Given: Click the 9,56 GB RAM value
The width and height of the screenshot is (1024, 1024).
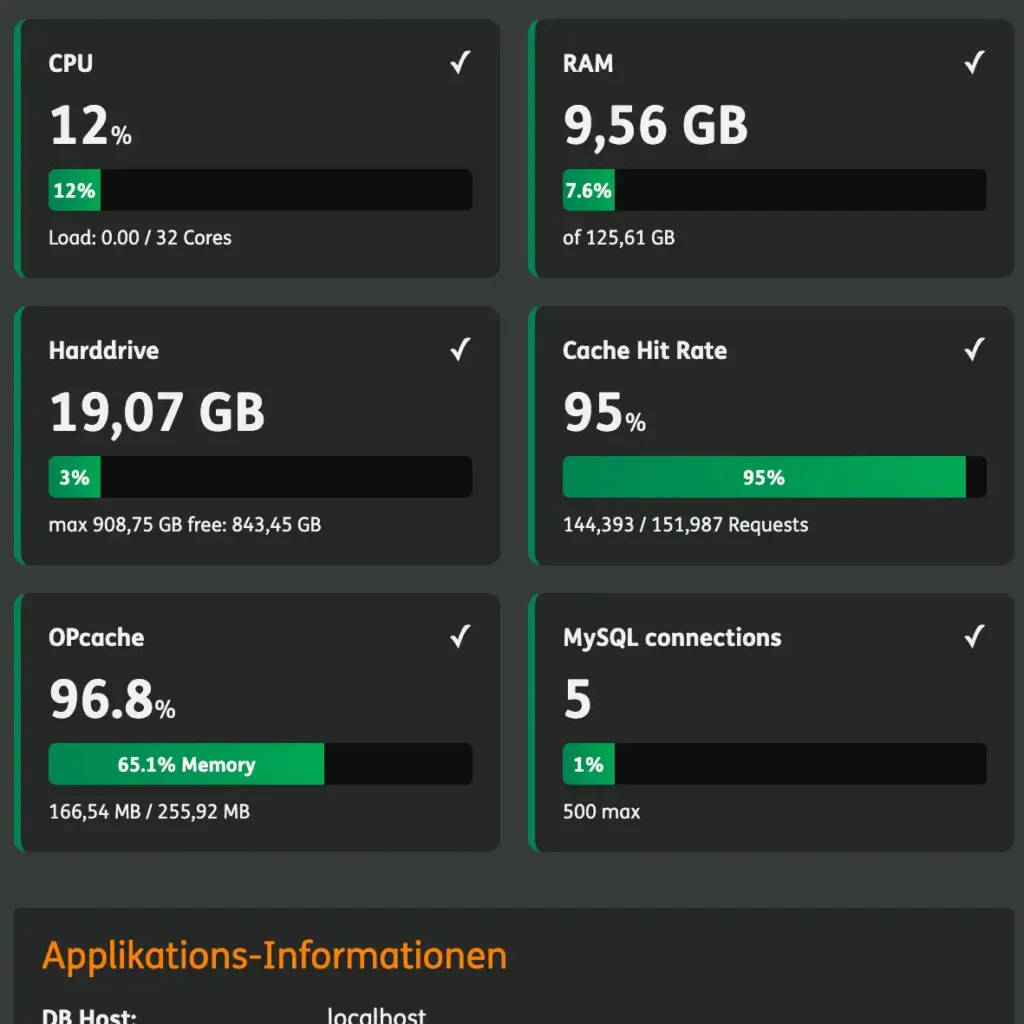Looking at the screenshot, I should (655, 126).
